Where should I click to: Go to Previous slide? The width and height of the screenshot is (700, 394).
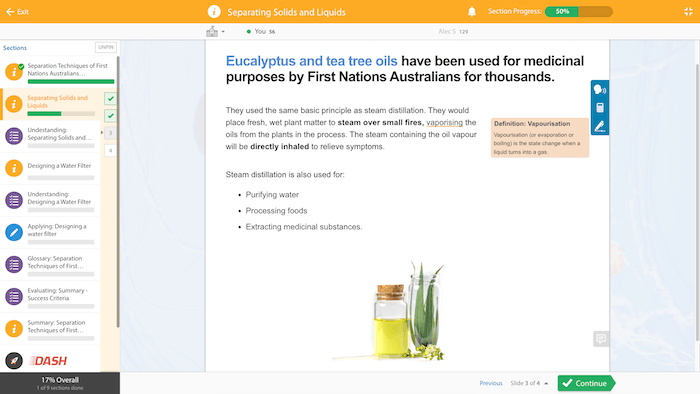[x=491, y=383]
